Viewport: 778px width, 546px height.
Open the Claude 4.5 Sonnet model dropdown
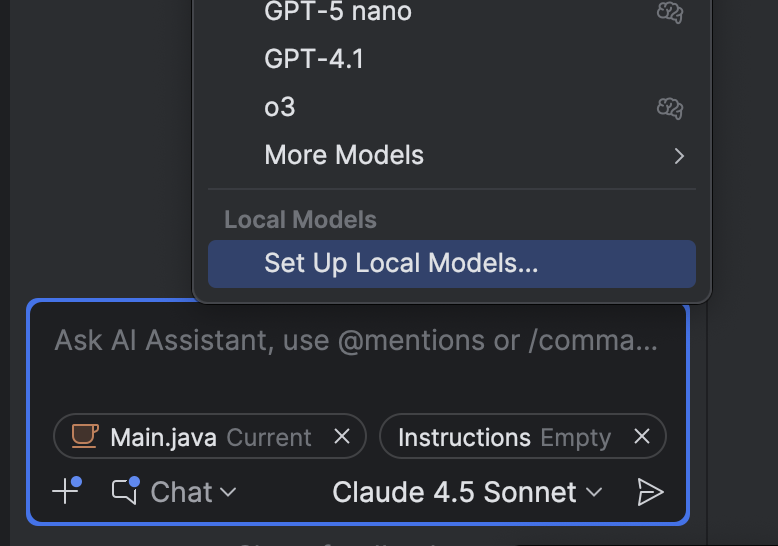(x=467, y=492)
